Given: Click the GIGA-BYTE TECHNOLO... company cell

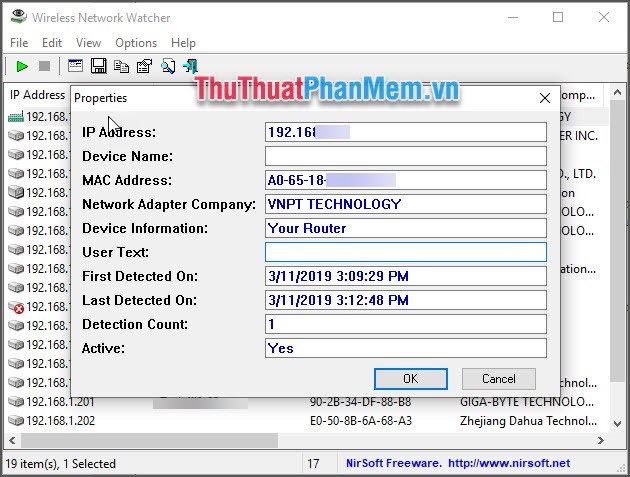Looking at the screenshot, I should click(527, 401).
